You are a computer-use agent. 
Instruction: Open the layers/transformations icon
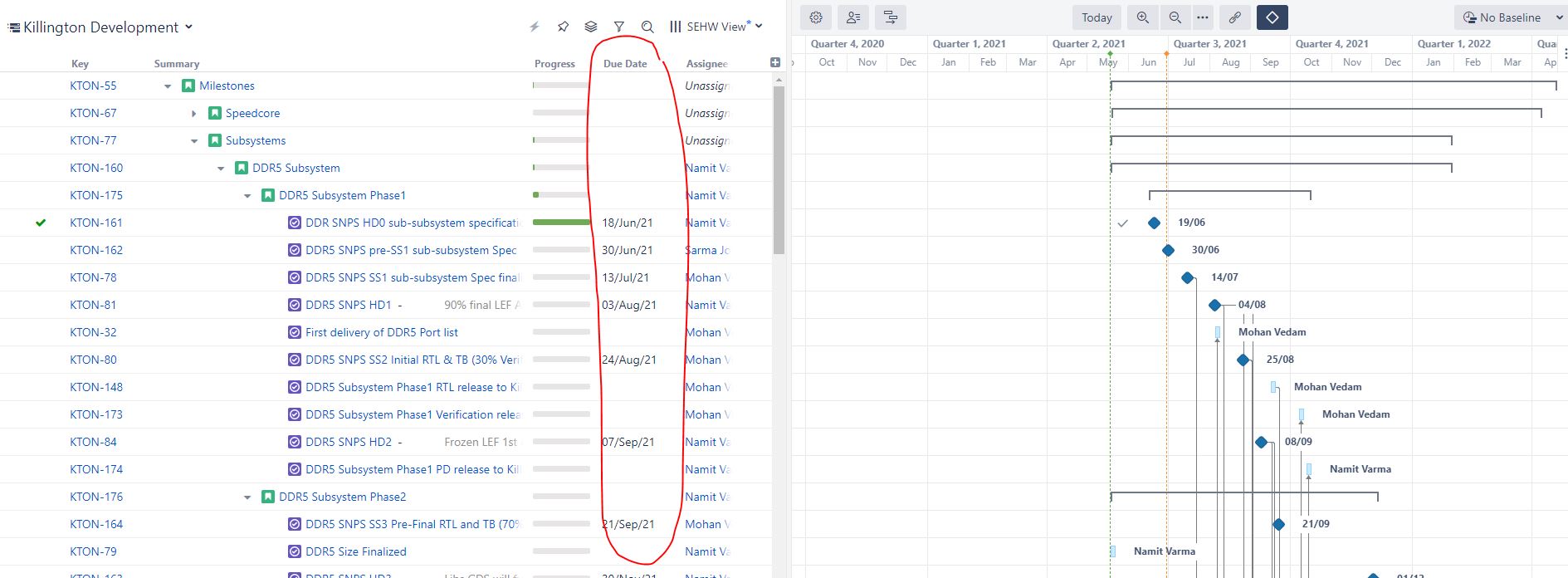[x=591, y=27]
